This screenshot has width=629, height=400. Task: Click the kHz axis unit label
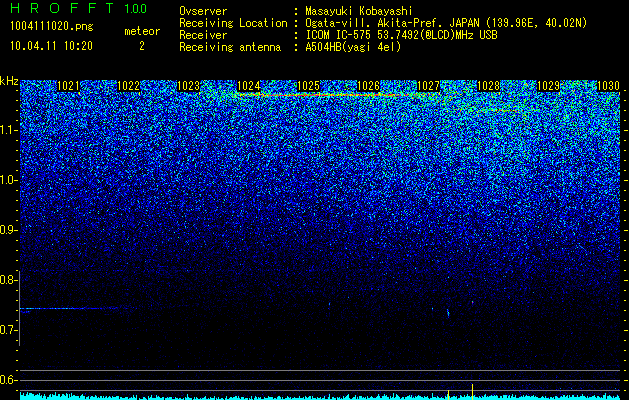coord(9,81)
